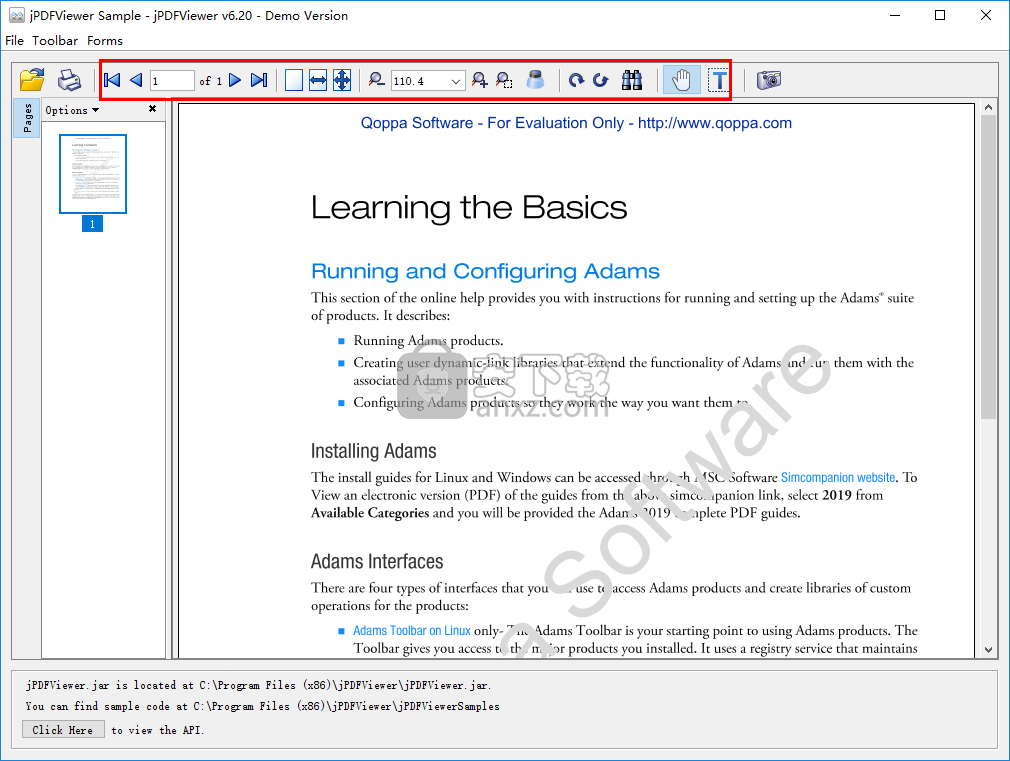Click the 'Running Adams products.' bullet

coord(428,341)
